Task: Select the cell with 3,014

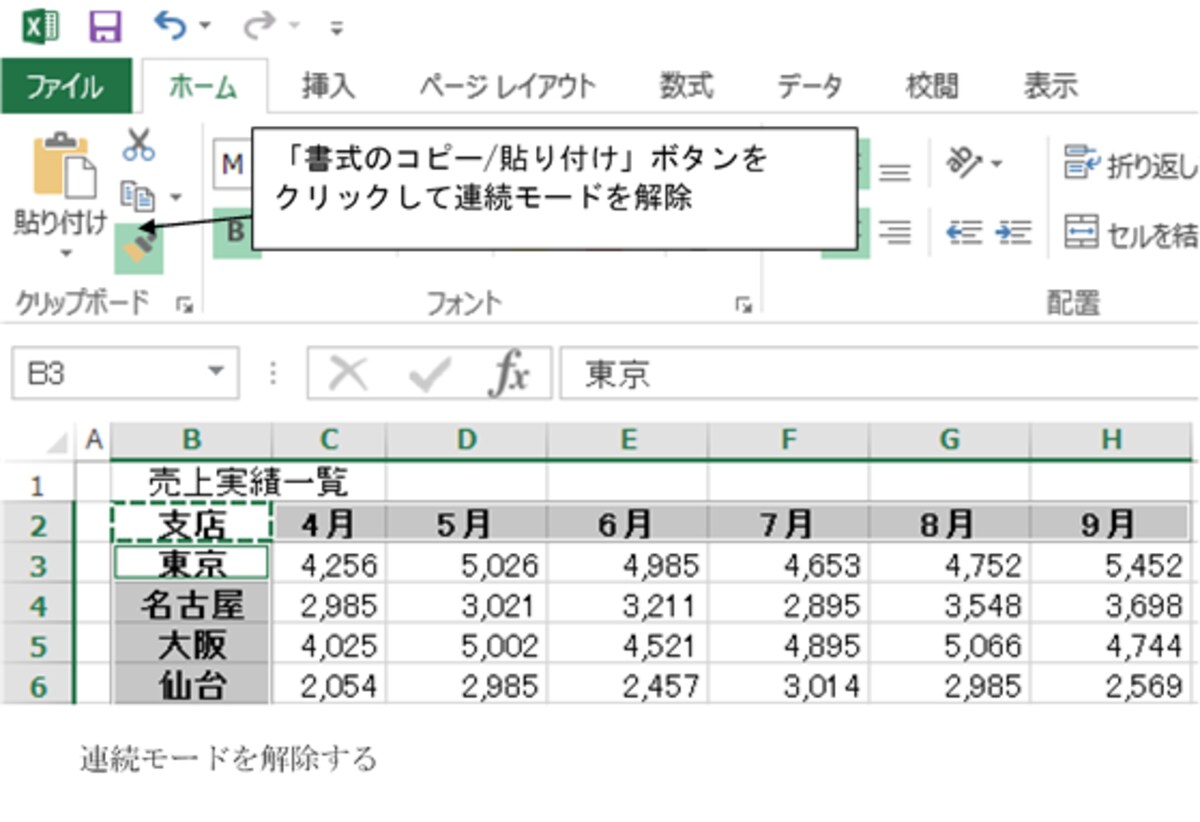Action: (789, 685)
